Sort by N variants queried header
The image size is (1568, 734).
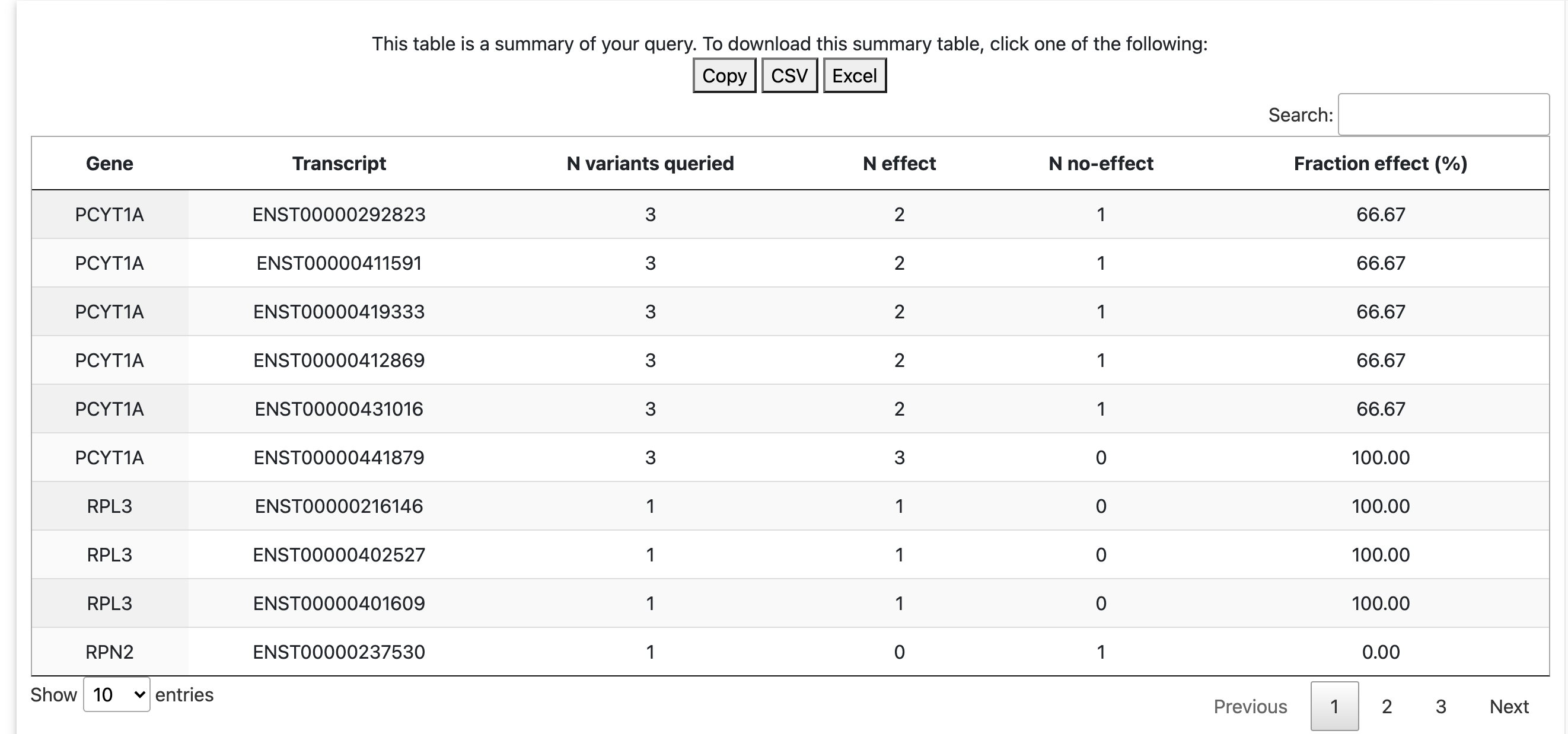(x=650, y=163)
